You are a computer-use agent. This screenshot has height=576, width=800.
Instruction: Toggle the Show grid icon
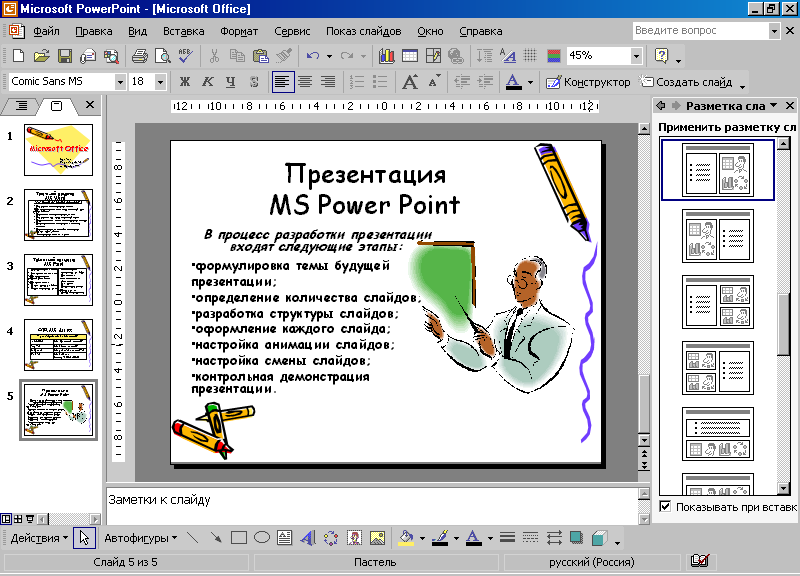pyautogui.click(x=531, y=56)
